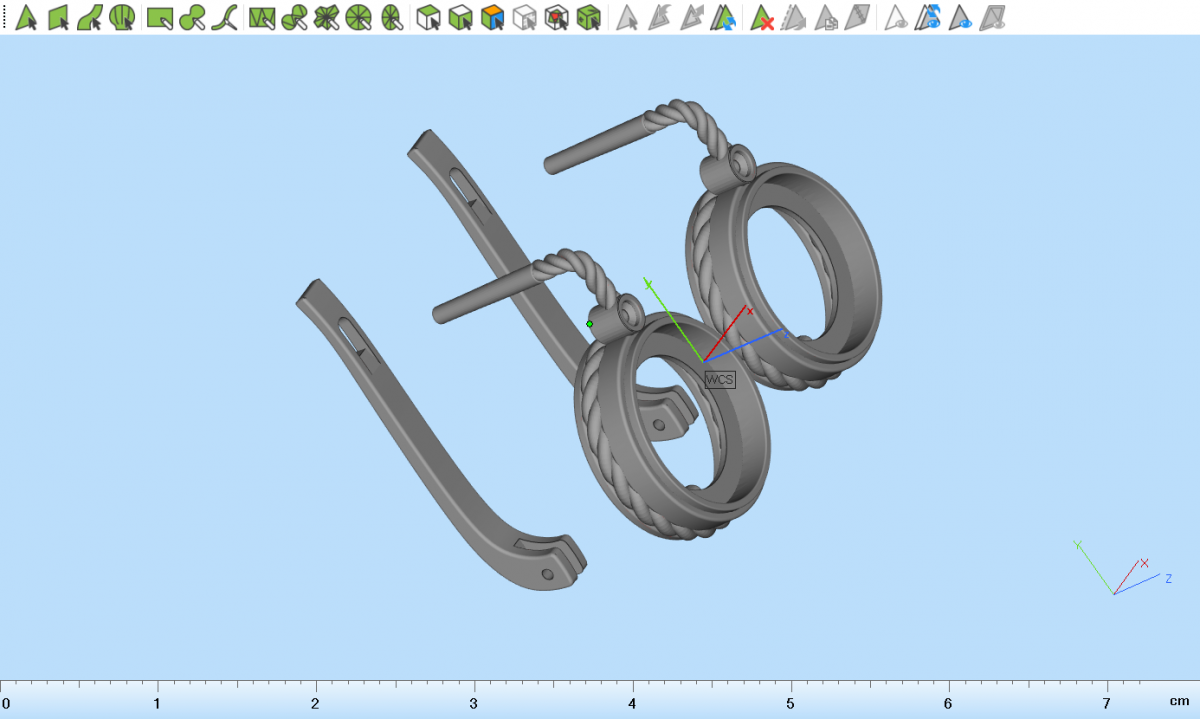Select the Mark Triangle tool

point(26,17)
